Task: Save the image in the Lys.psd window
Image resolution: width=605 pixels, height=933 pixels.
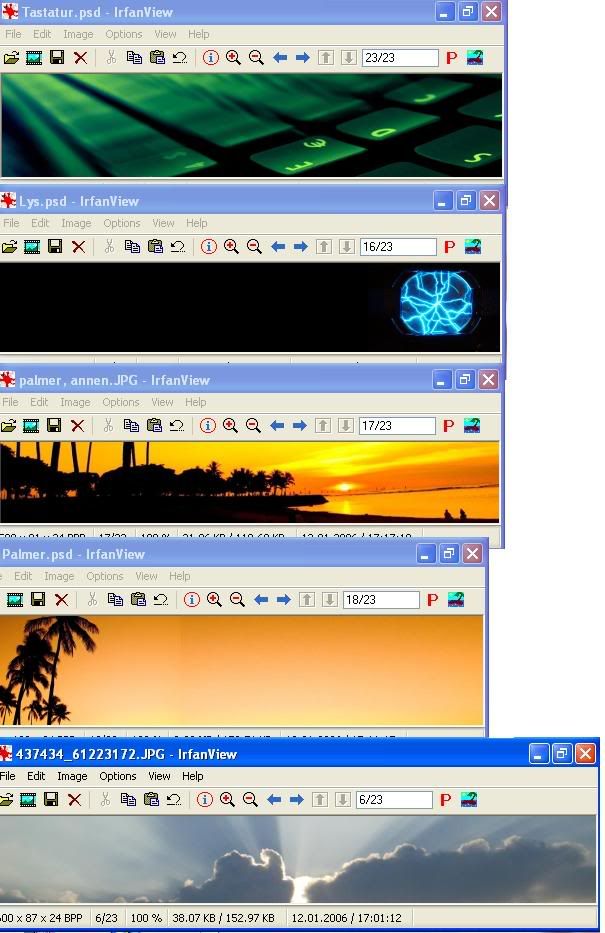Action: coord(55,246)
